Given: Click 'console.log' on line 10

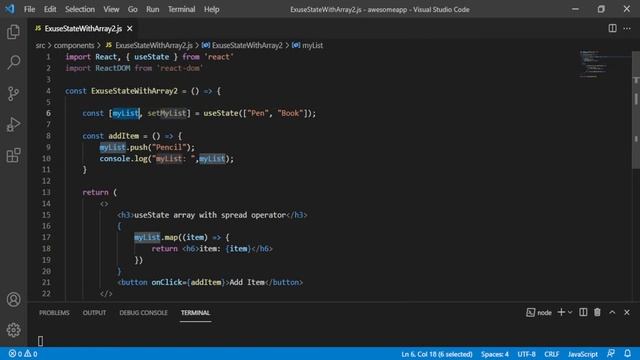Looking at the screenshot, I should (x=123, y=159).
